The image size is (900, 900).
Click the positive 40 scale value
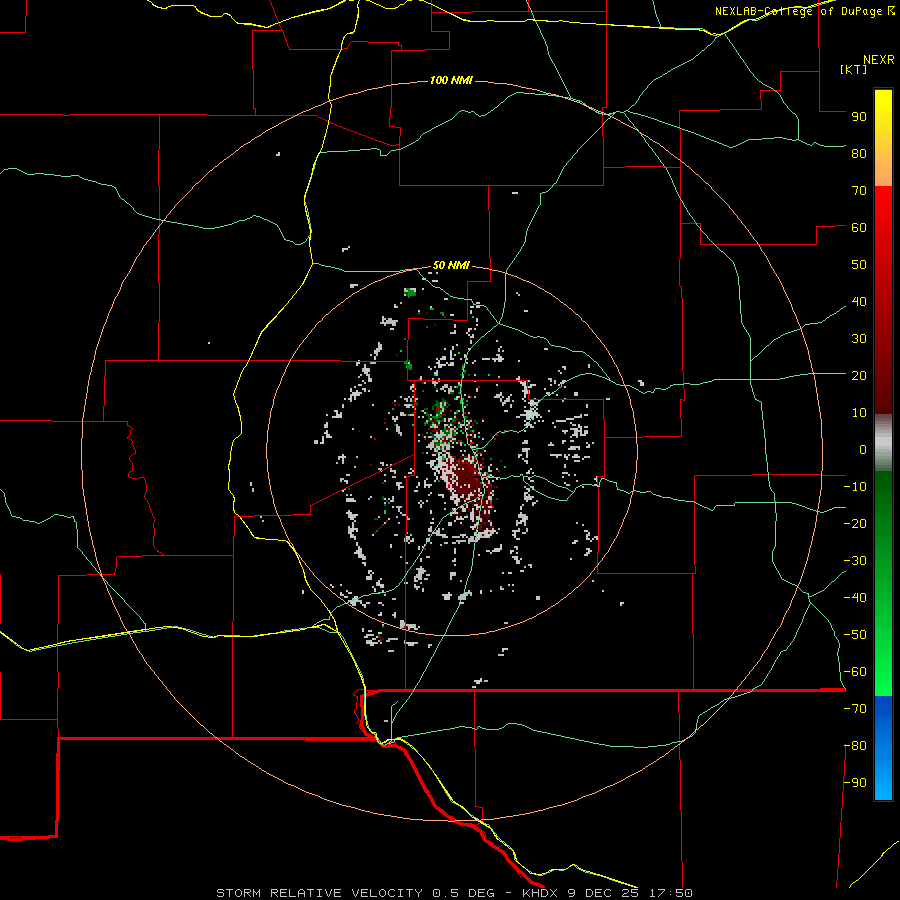pyautogui.click(x=859, y=301)
